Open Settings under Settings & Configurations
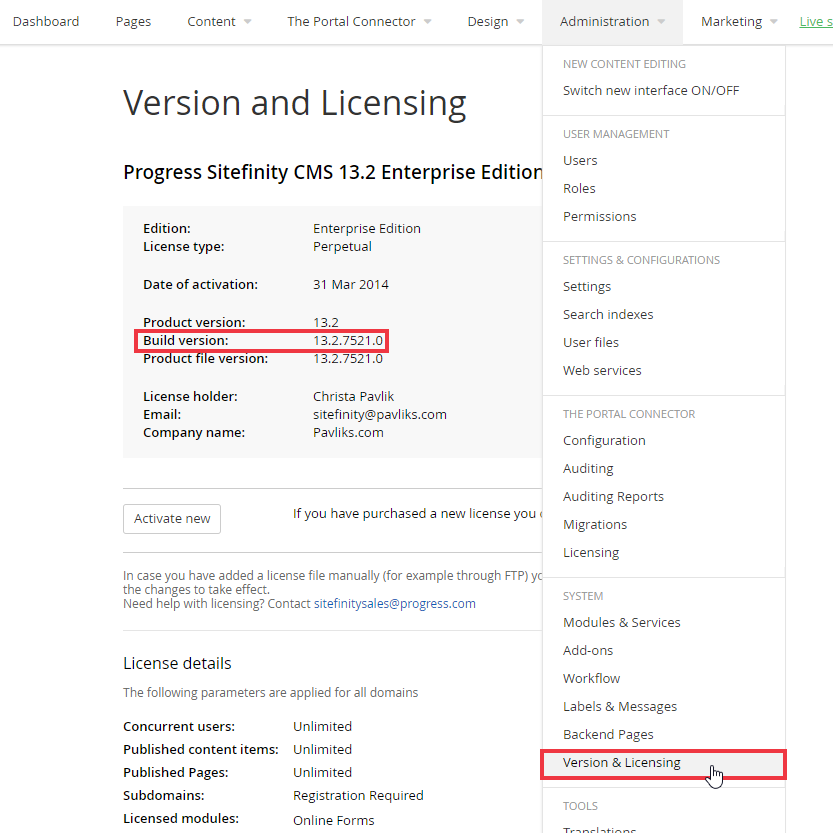 point(587,287)
